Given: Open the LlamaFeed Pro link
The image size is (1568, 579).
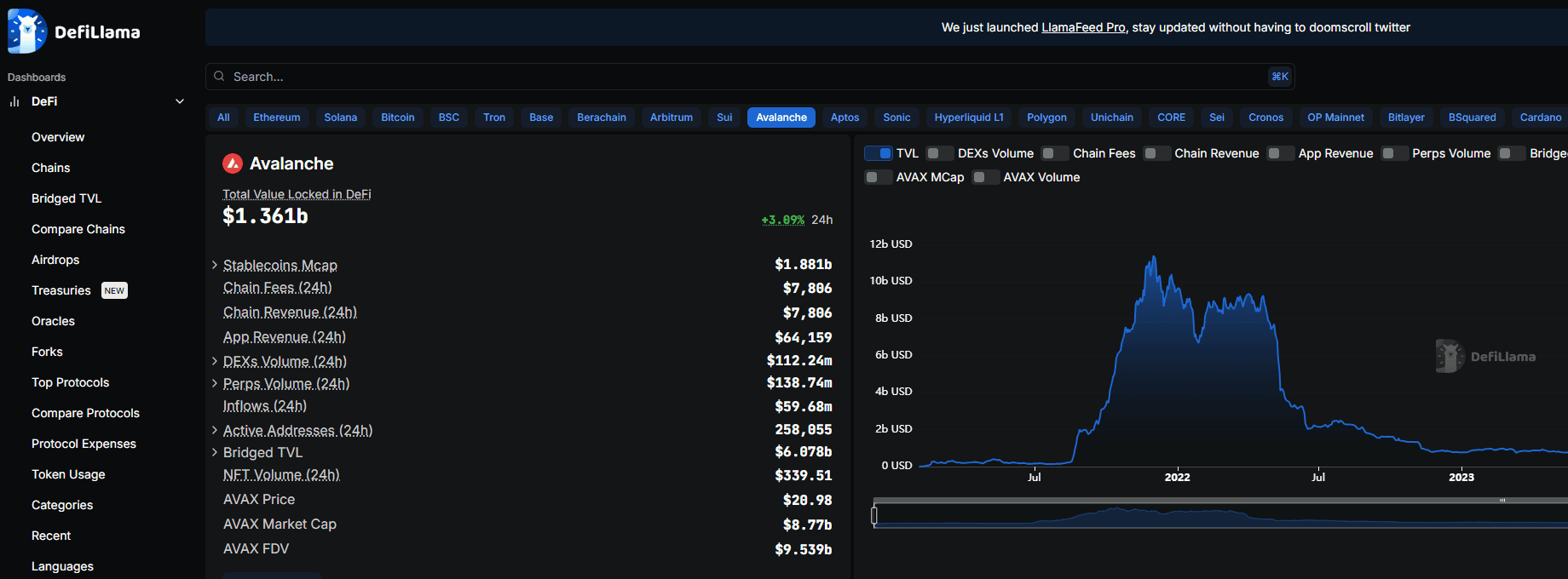Looking at the screenshot, I should [x=1084, y=27].
